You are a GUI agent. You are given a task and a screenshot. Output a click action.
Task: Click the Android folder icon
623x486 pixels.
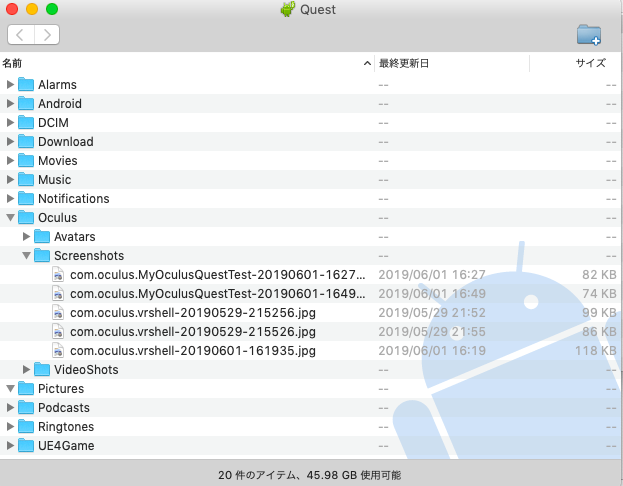click(x=26, y=103)
